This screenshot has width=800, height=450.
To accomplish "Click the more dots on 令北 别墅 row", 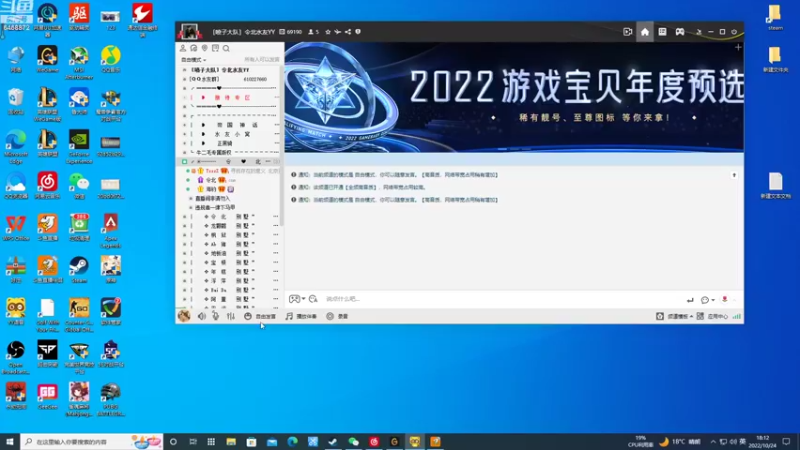I will [276, 216].
